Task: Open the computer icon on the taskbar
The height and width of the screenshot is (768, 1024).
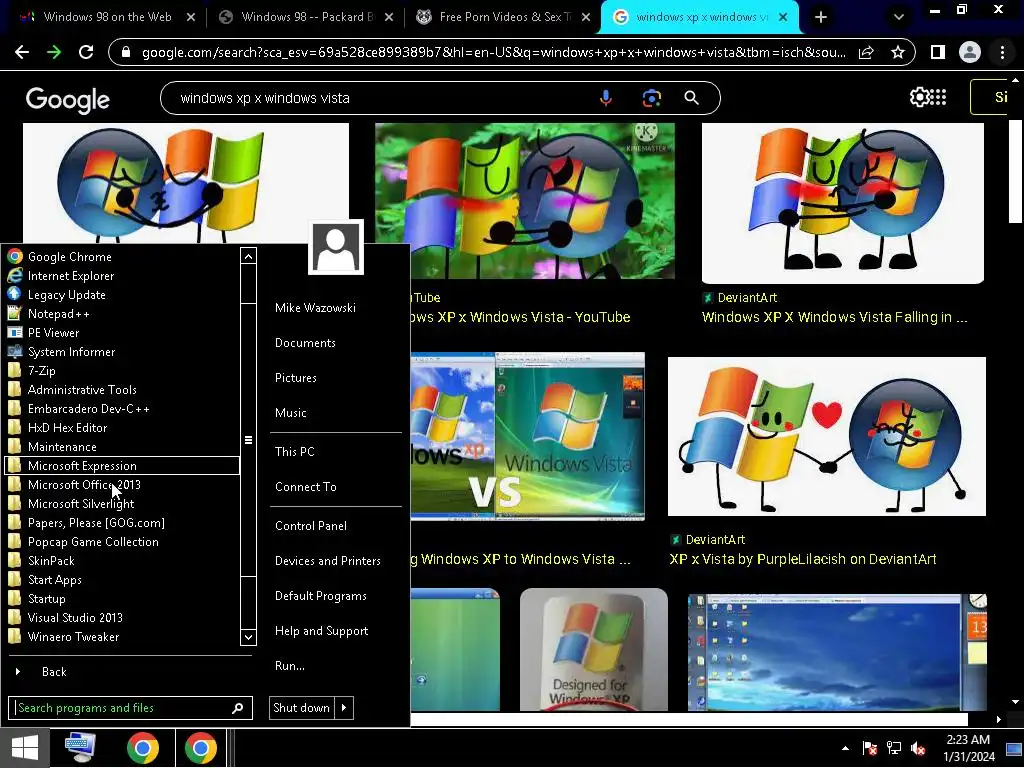Action: [x=80, y=748]
